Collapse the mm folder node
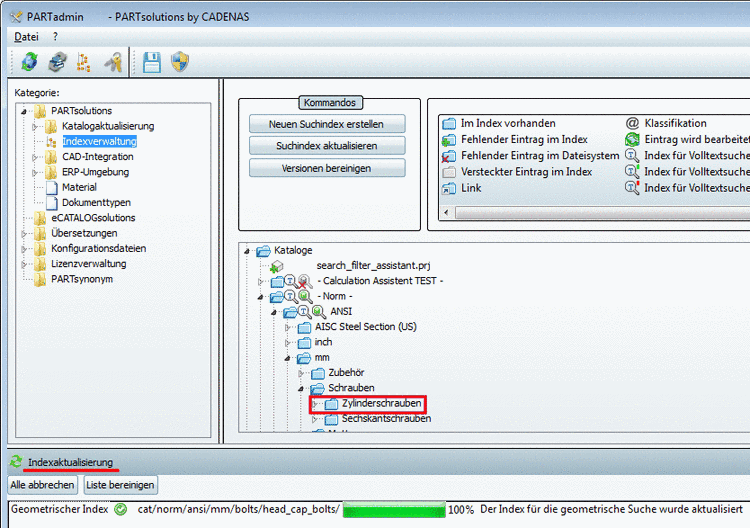750x528 pixels. (287, 358)
